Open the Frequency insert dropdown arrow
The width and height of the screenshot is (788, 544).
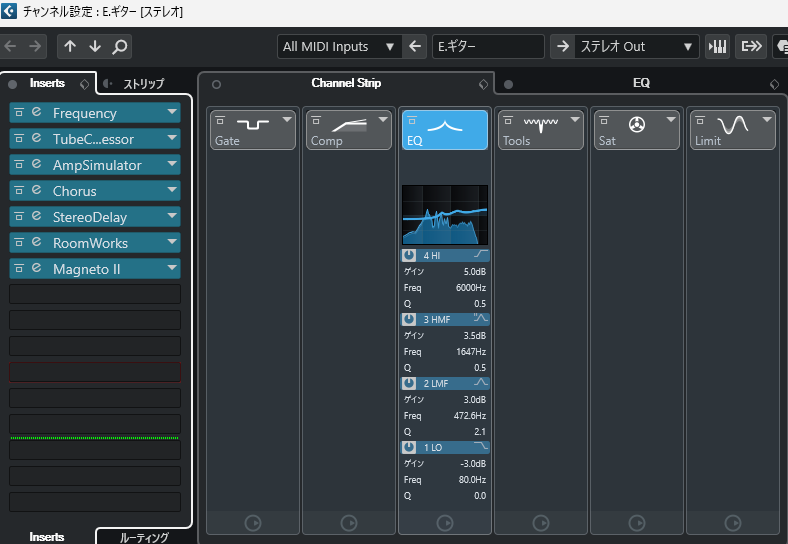tap(172, 112)
